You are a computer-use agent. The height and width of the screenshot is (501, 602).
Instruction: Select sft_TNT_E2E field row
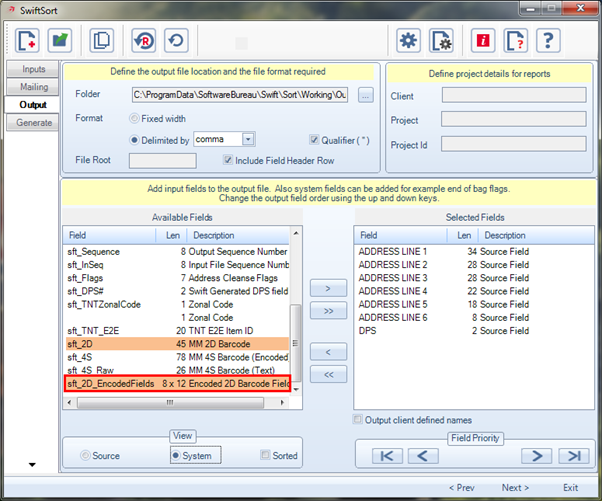[177, 331]
